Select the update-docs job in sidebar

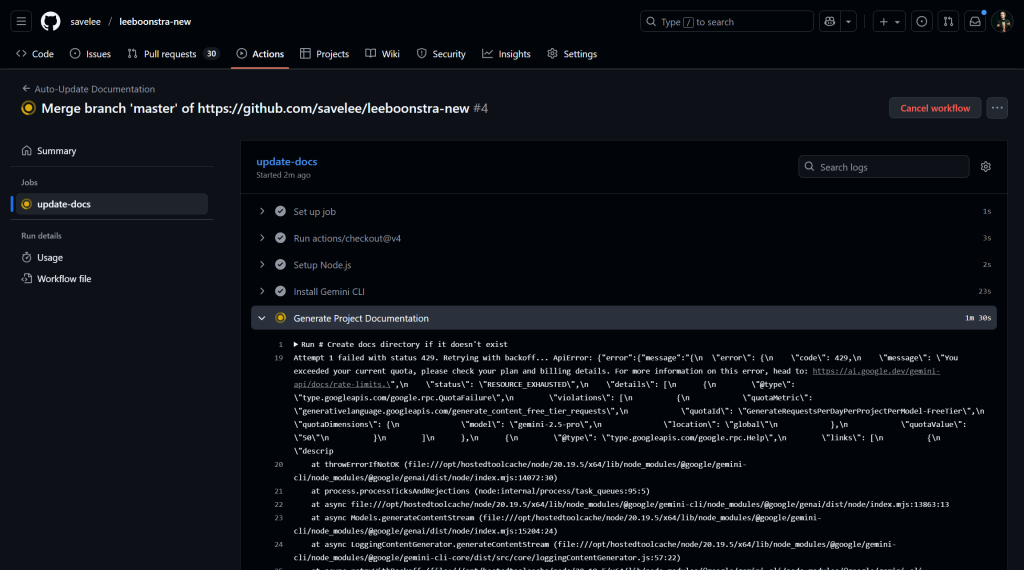pyautogui.click(x=110, y=204)
